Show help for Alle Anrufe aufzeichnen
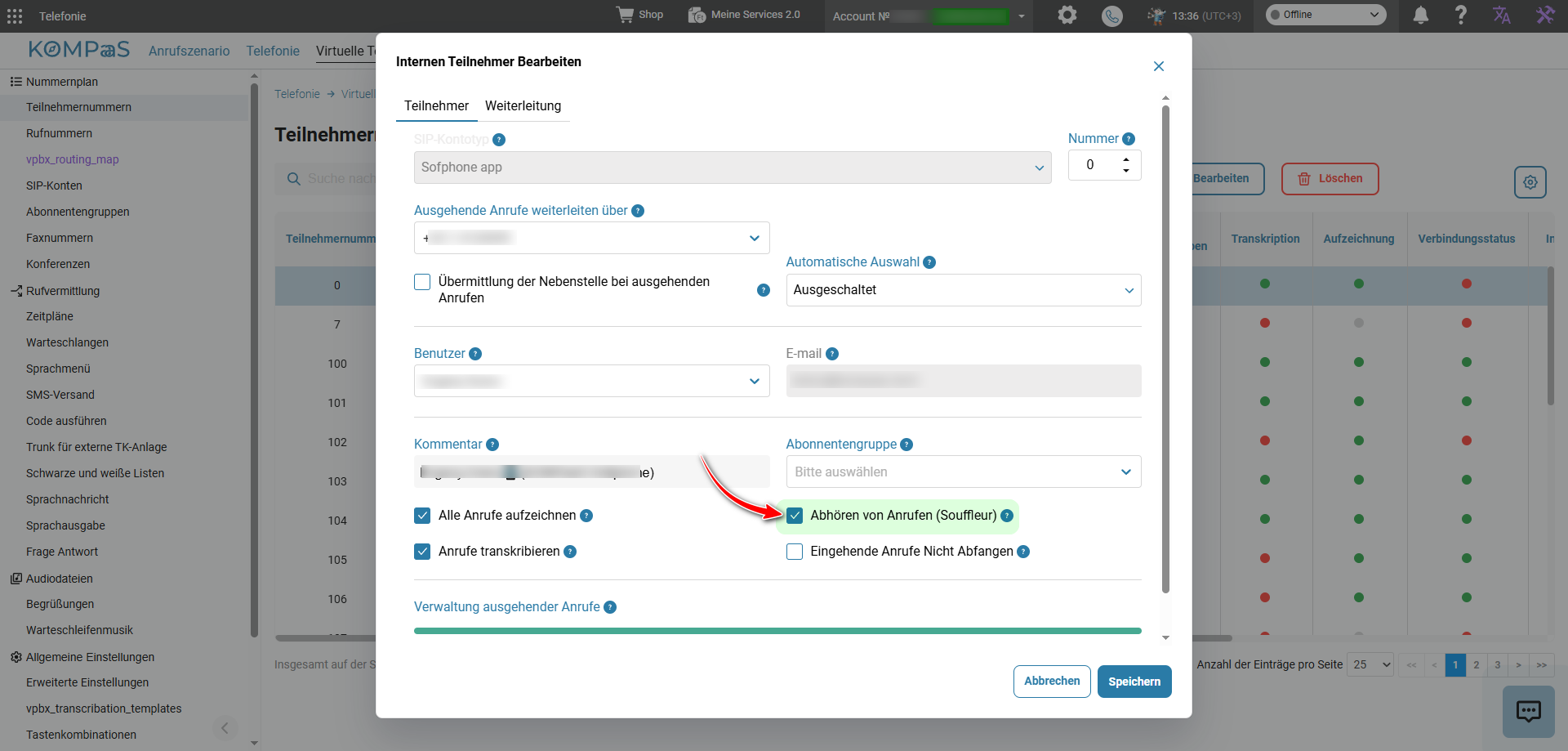Viewport: 1568px width, 751px height. pos(586,516)
